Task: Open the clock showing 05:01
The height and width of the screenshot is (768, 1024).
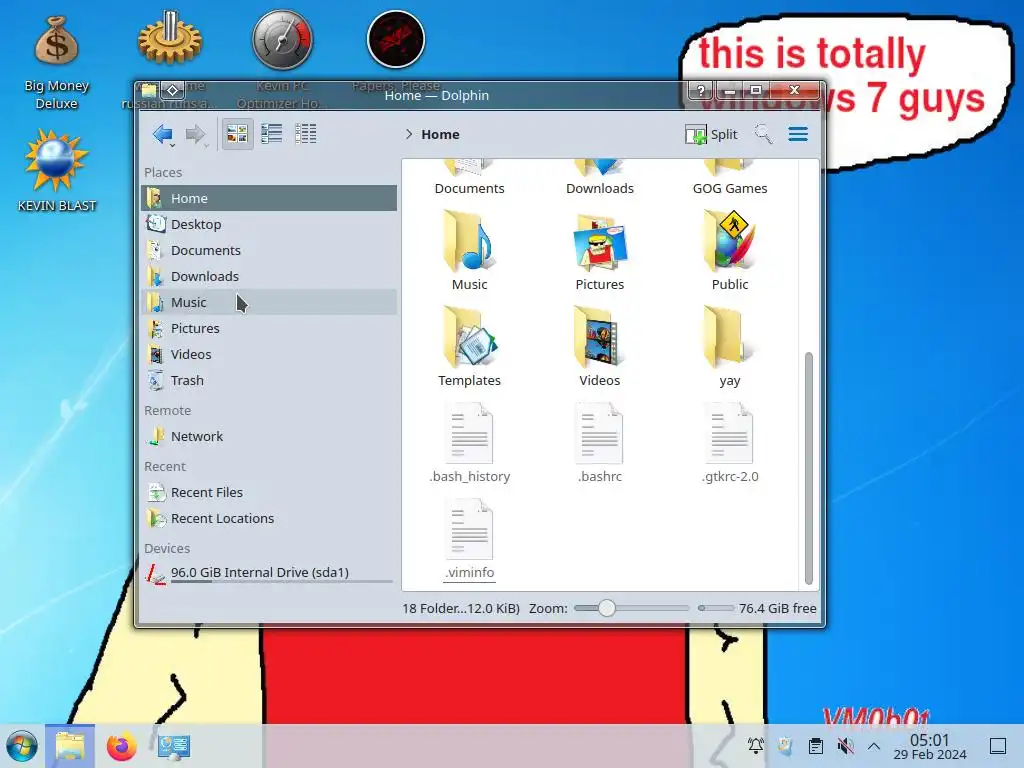Action: 930,746
